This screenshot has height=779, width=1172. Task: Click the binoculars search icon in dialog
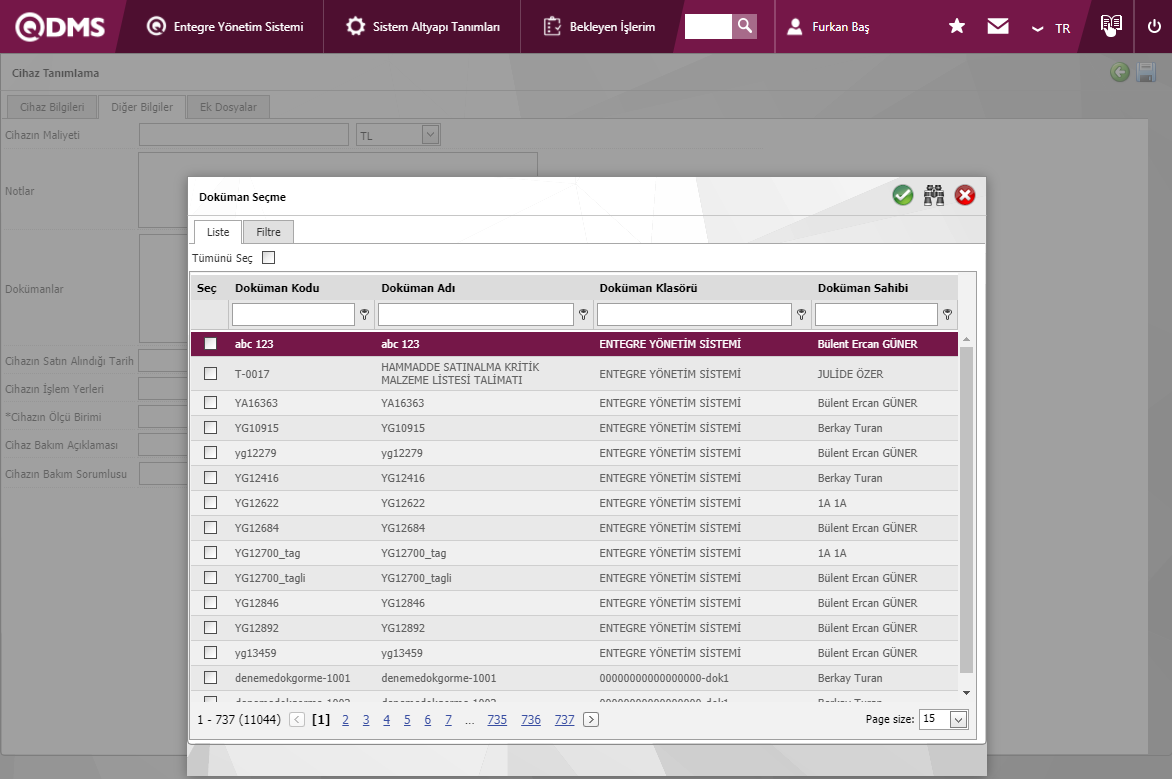tap(934, 196)
